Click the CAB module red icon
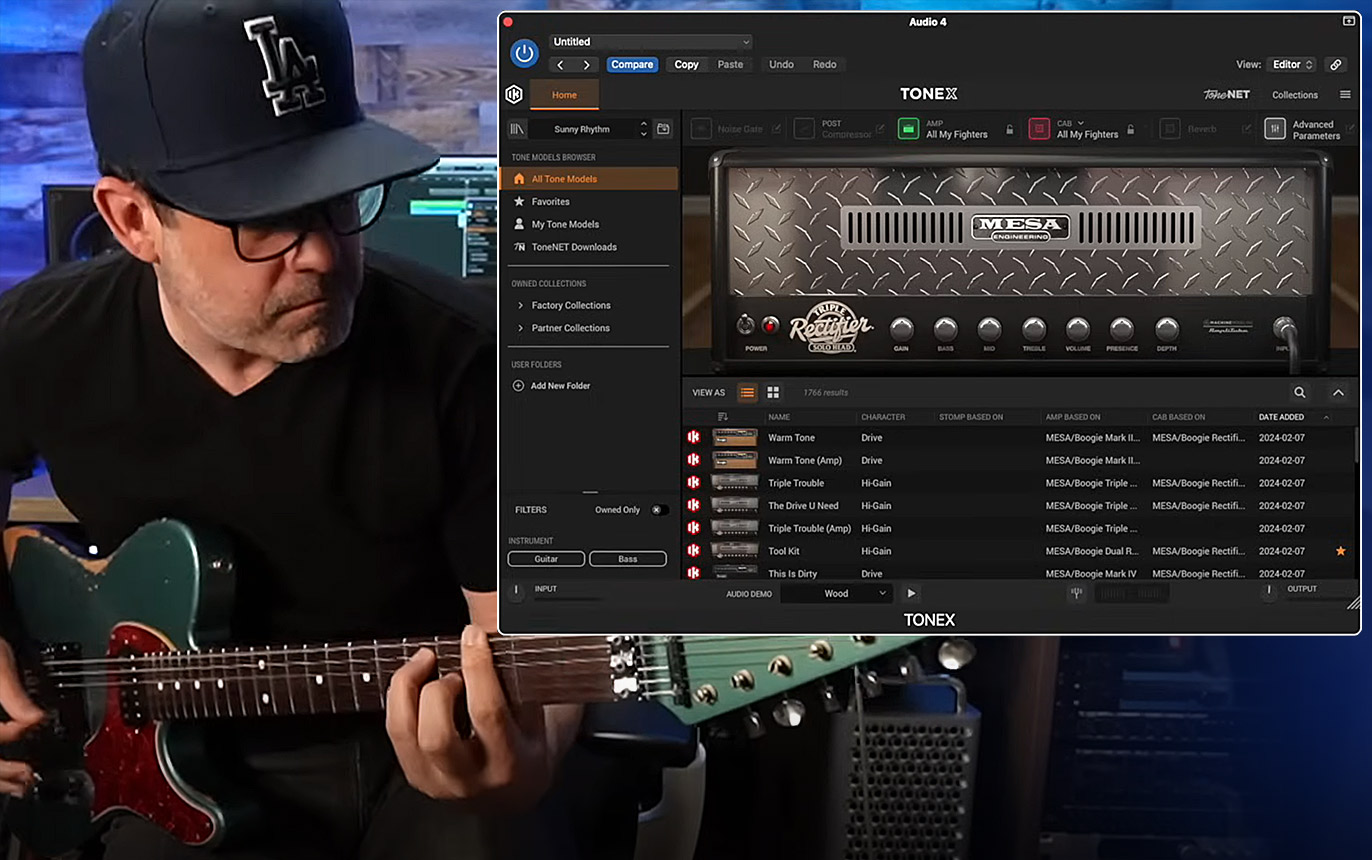Image resolution: width=1372 pixels, height=860 pixels. [1039, 129]
